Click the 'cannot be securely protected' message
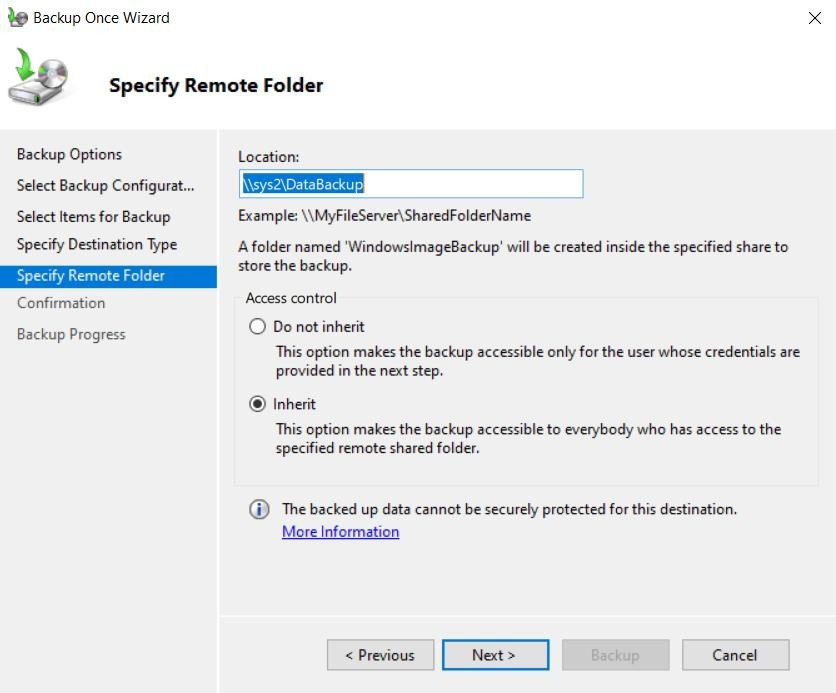The width and height of the screenshot is (836, 693). [509, 509]
